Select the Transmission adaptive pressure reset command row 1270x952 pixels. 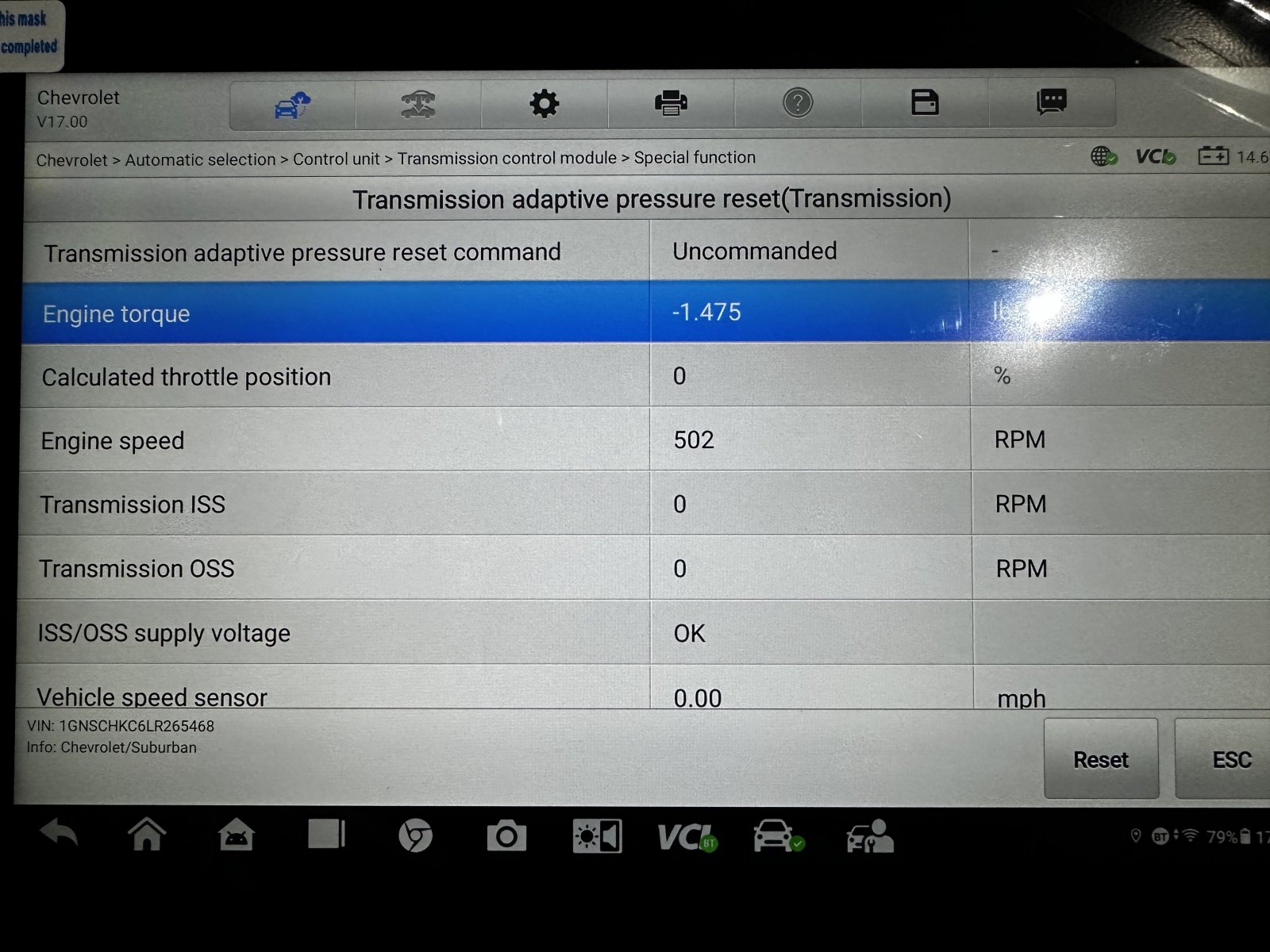[646, 251]
